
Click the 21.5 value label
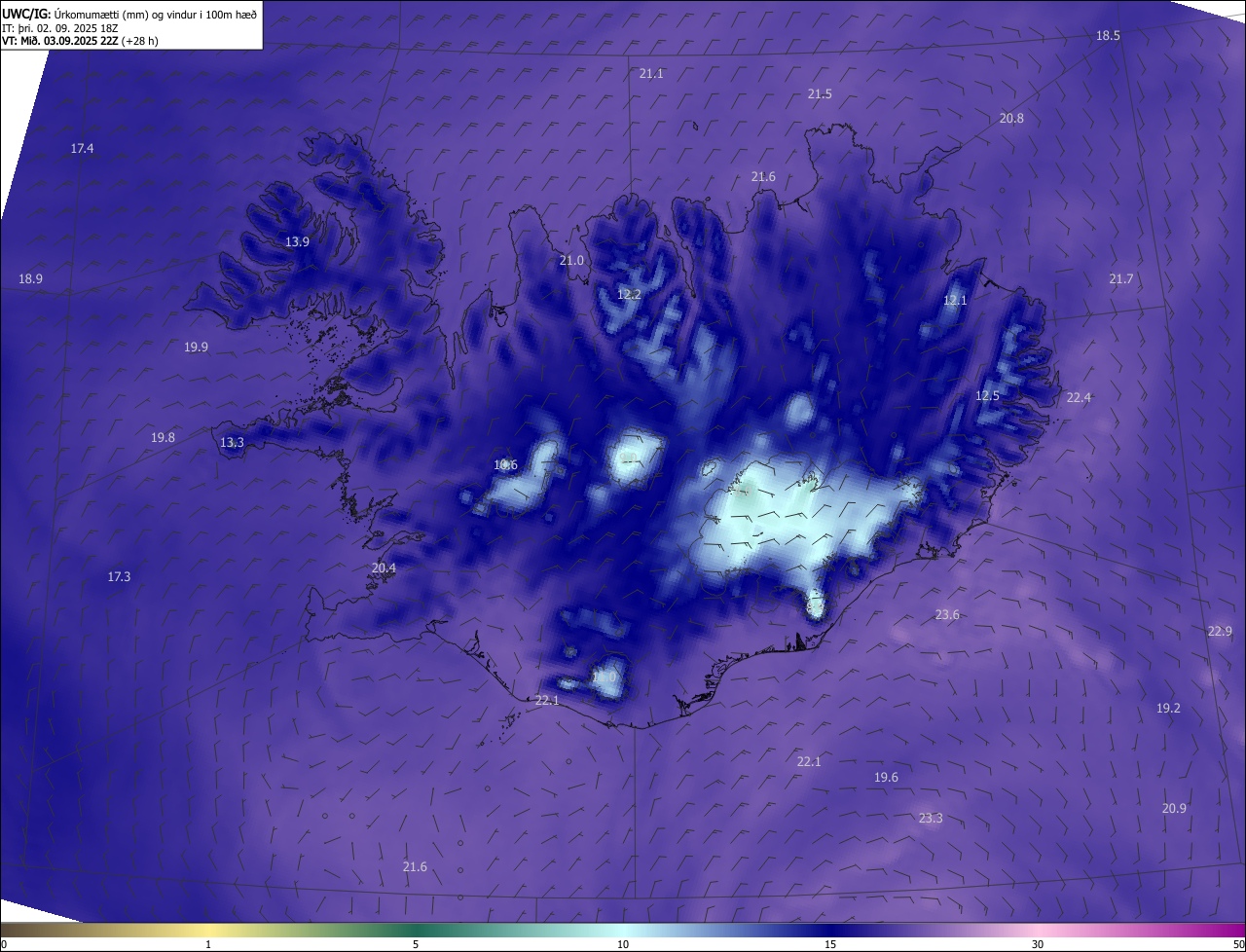820,93
